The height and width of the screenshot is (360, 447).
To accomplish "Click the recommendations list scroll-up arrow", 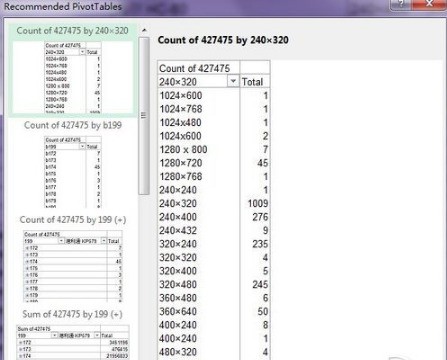I will tap(144, 30).
